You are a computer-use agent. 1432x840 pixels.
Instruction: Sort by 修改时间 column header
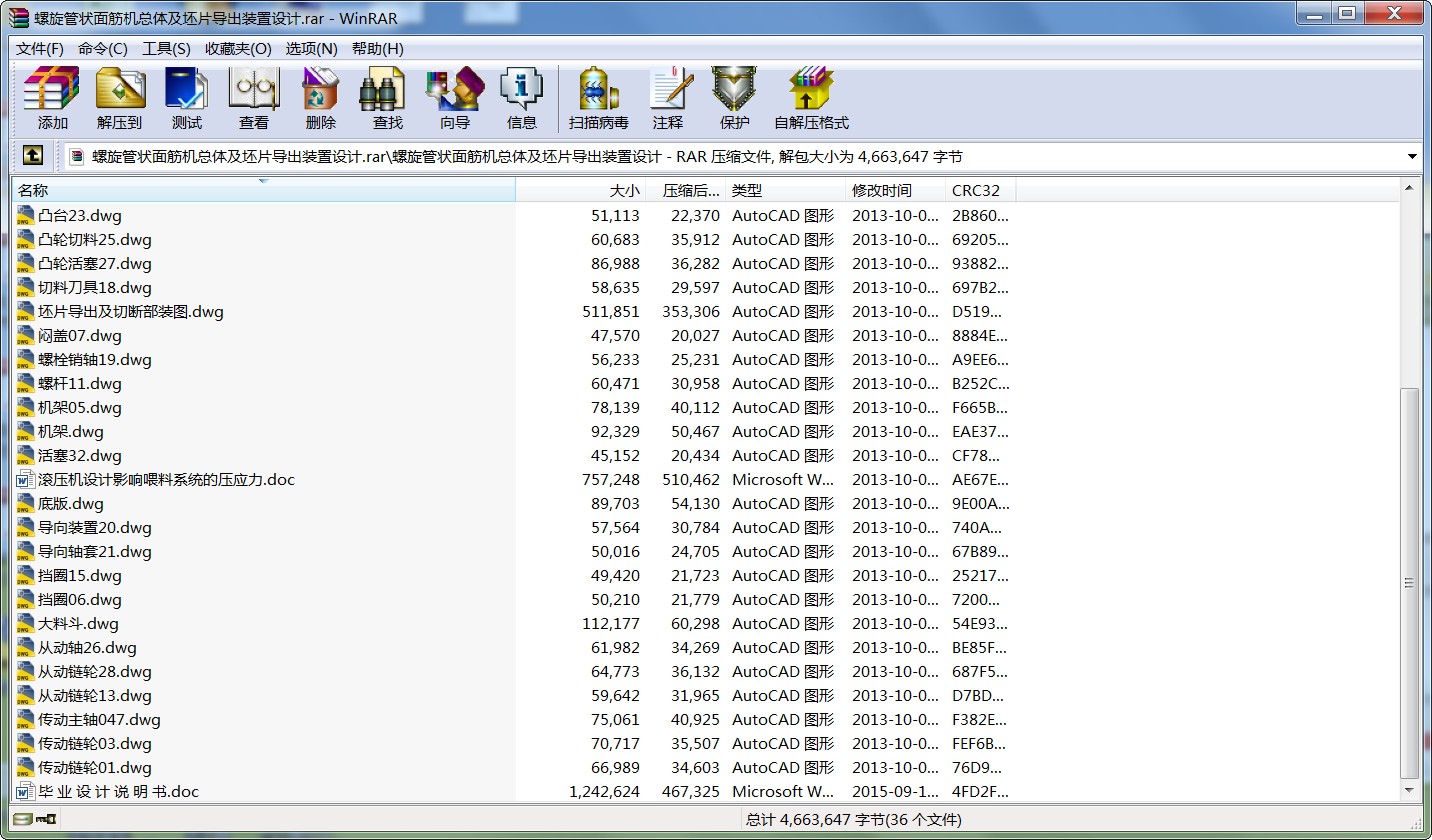click(x=895, y=190)
